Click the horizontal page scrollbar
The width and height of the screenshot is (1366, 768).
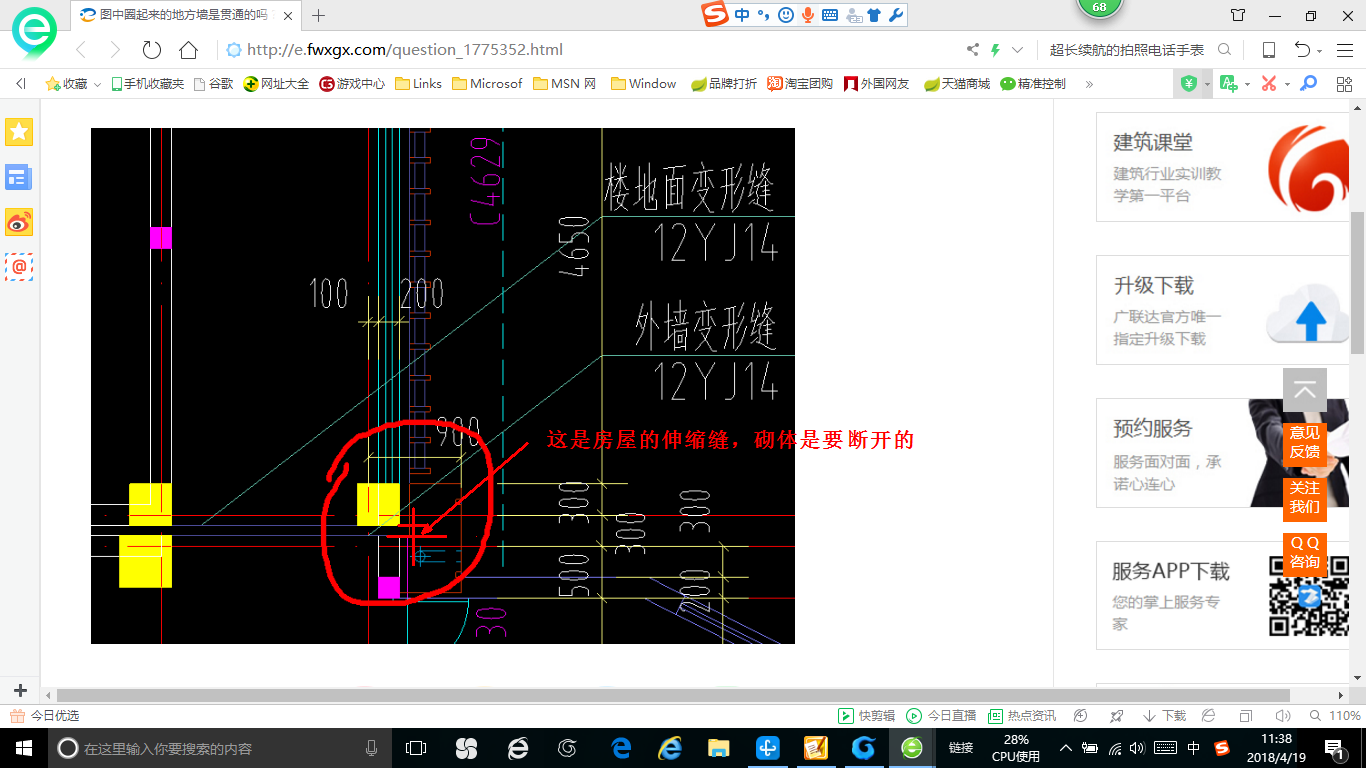(x=673, y=695)
